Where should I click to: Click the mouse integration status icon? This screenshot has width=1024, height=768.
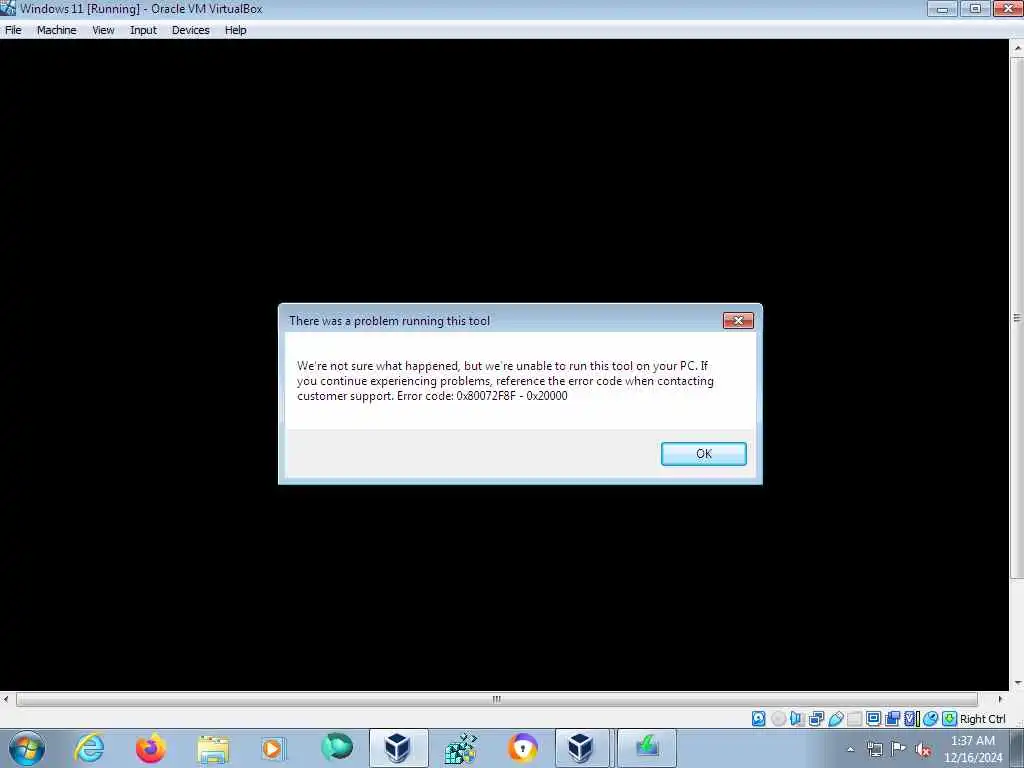tap(931, 719)
